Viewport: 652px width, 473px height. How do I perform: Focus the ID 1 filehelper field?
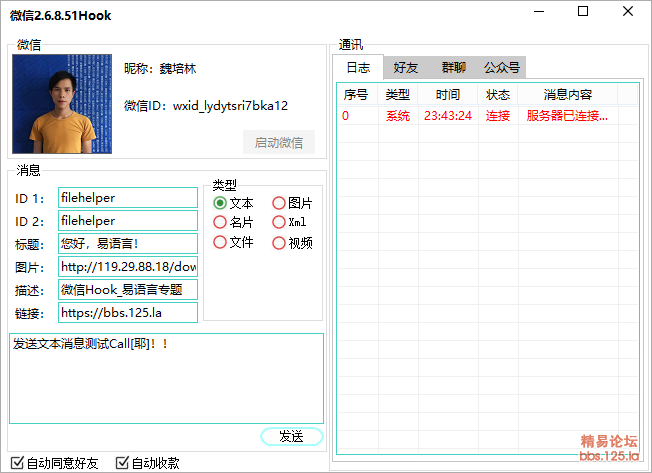point(128,198)
